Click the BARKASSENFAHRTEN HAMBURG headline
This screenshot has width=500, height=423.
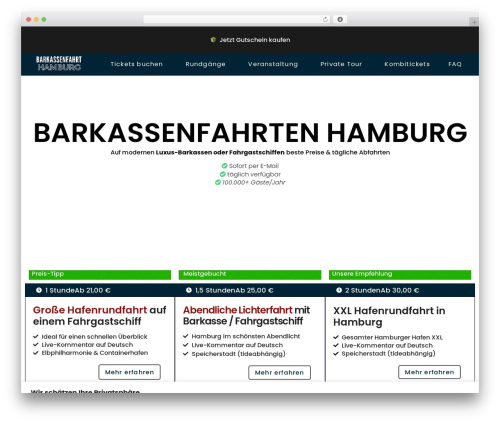click(x=250, y=133)
